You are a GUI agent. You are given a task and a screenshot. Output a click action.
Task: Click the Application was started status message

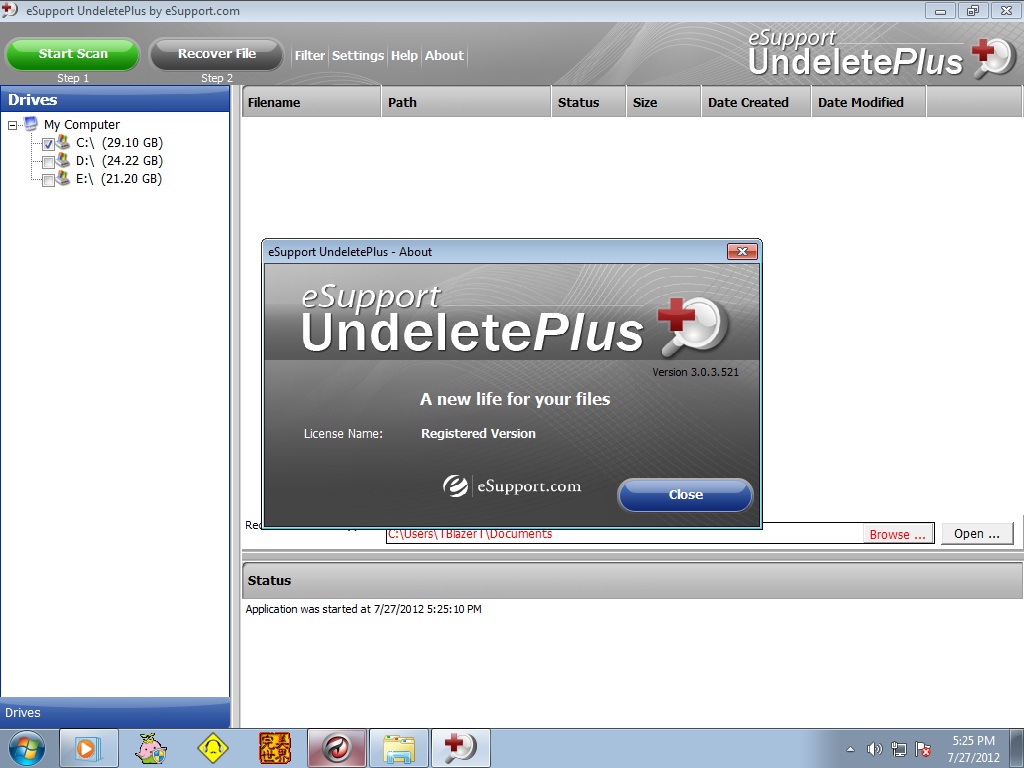coord(363,609)
